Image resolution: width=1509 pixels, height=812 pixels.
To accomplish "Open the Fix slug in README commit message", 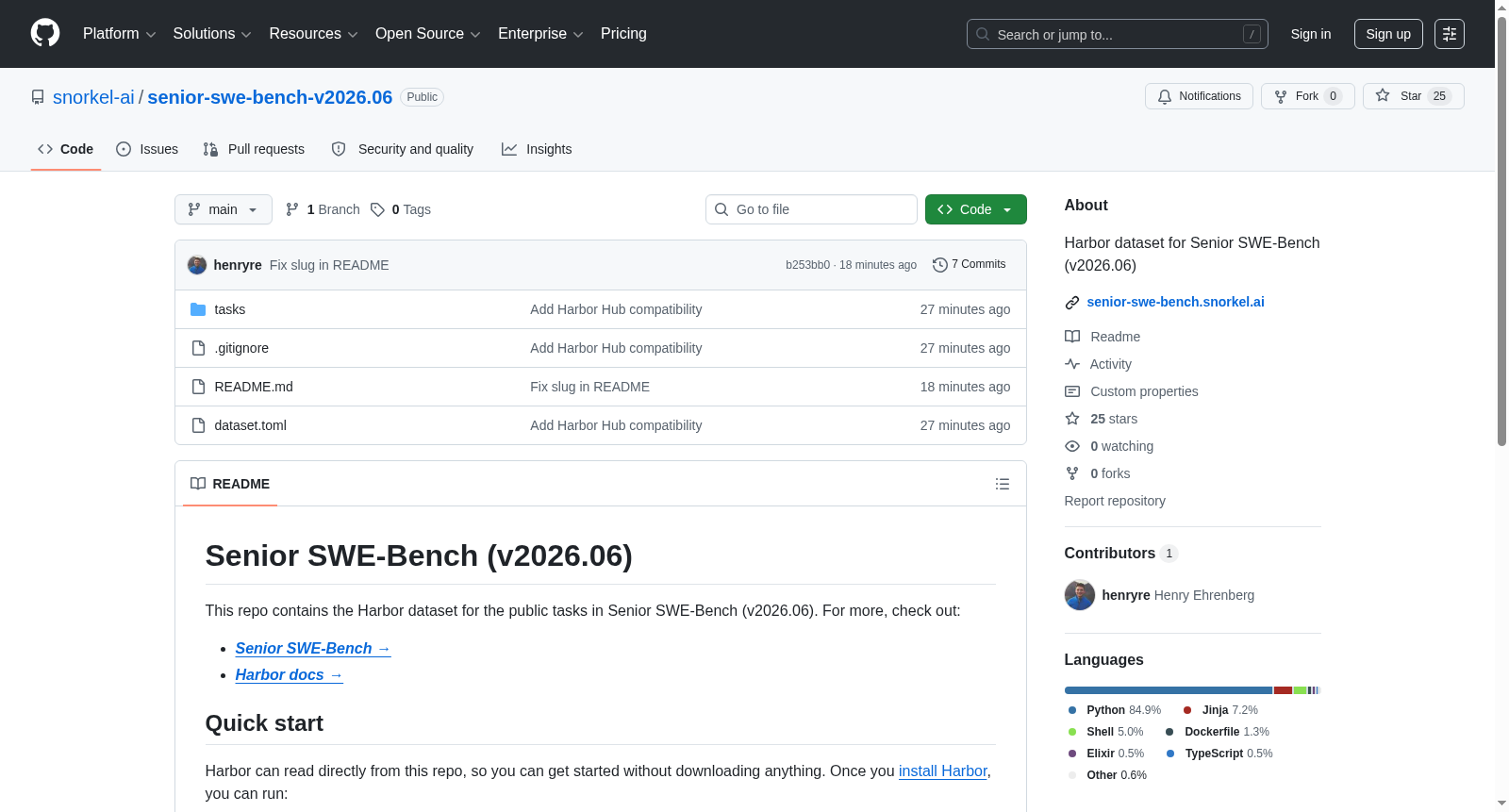I will pyautogui.click(x=329, y=265).
